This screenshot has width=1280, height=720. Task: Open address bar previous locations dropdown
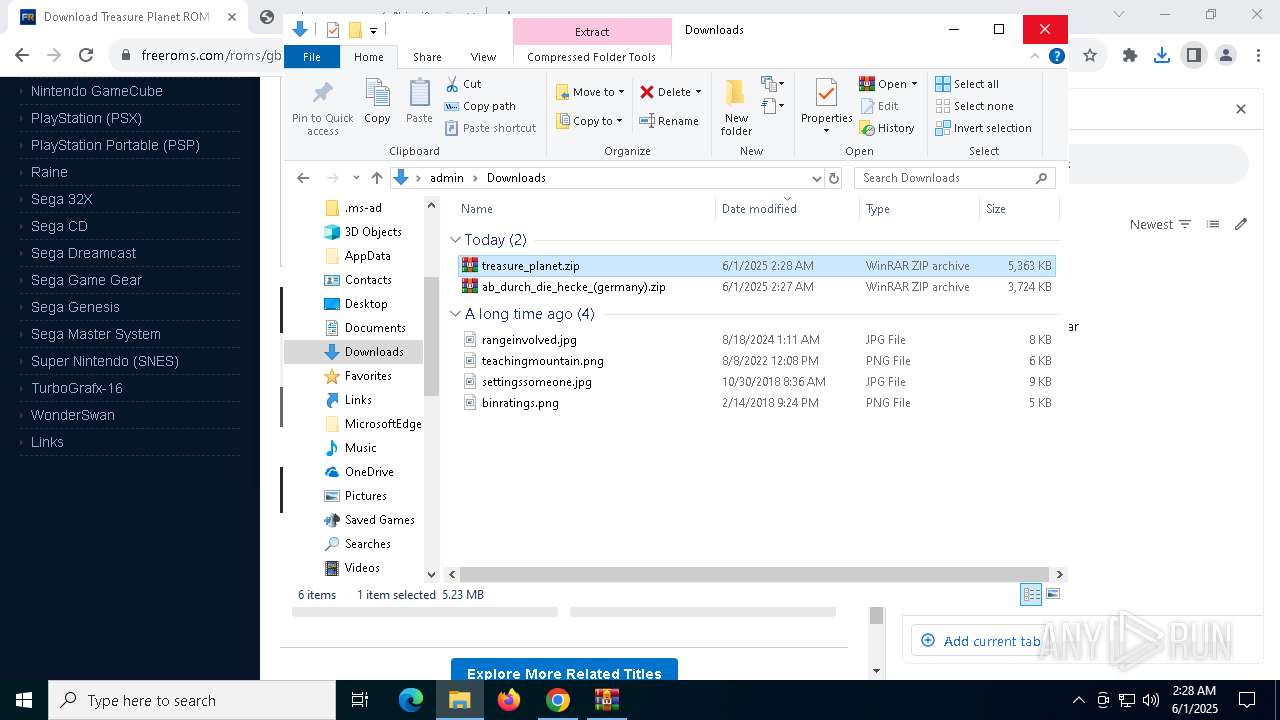click(x=816, y=178)
